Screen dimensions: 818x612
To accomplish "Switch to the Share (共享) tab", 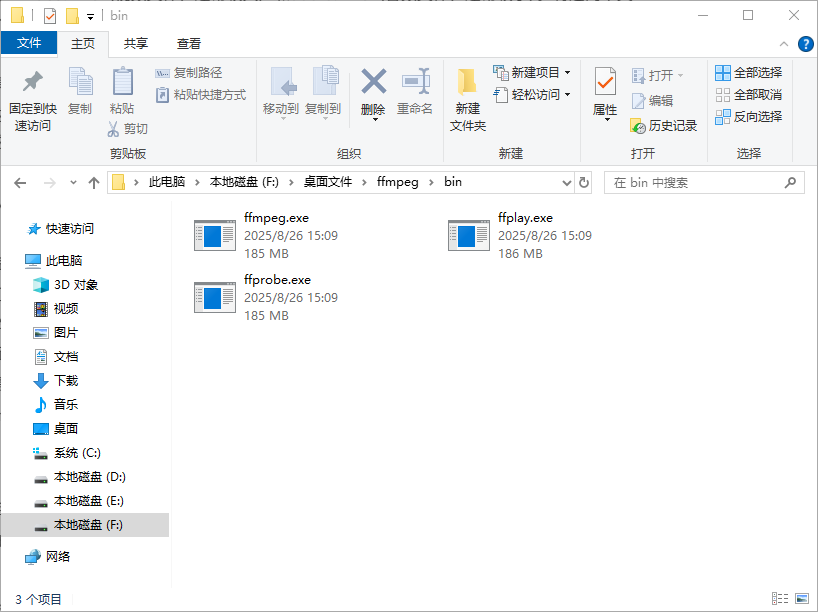I will [x=136, y=44].
